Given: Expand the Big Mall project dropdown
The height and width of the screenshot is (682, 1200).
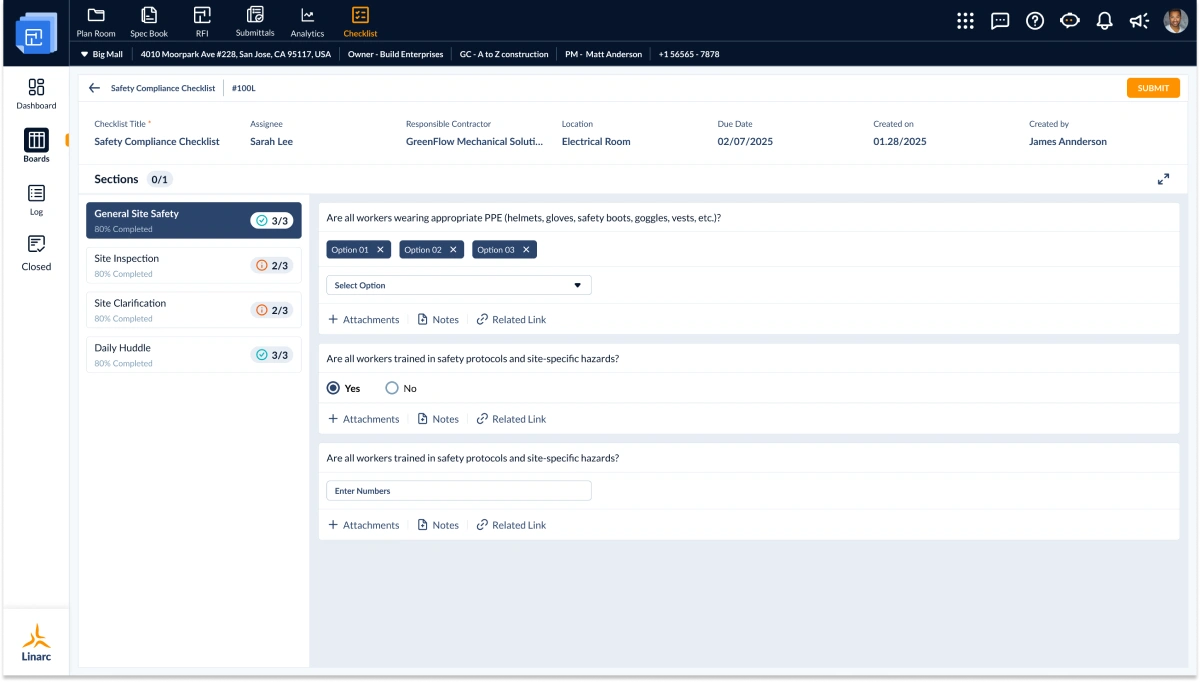Looking at the screenshot, I should coord(101,54).
